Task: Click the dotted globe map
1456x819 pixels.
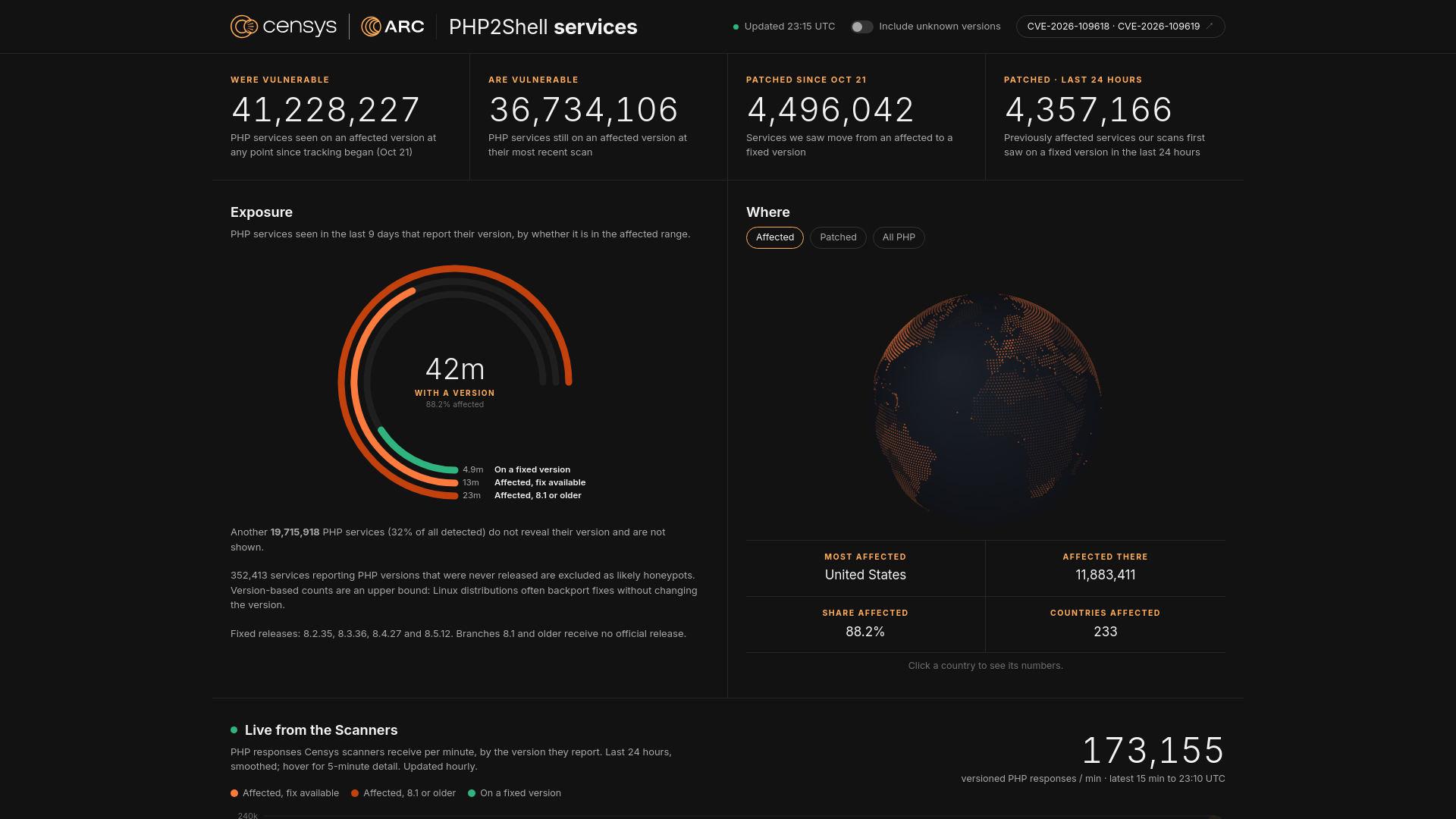Action: 987,407
